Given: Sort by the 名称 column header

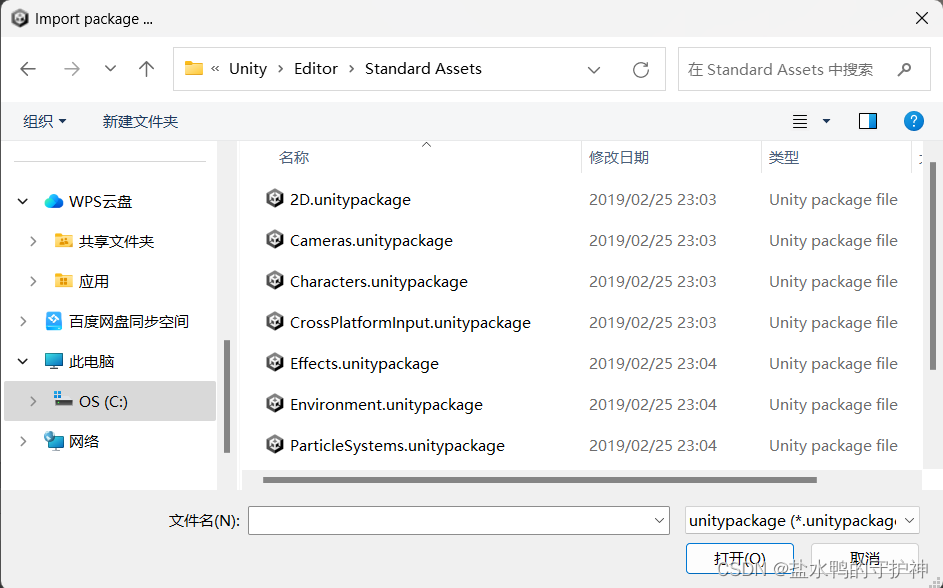Looking at the screenshot, I should 294,158.
